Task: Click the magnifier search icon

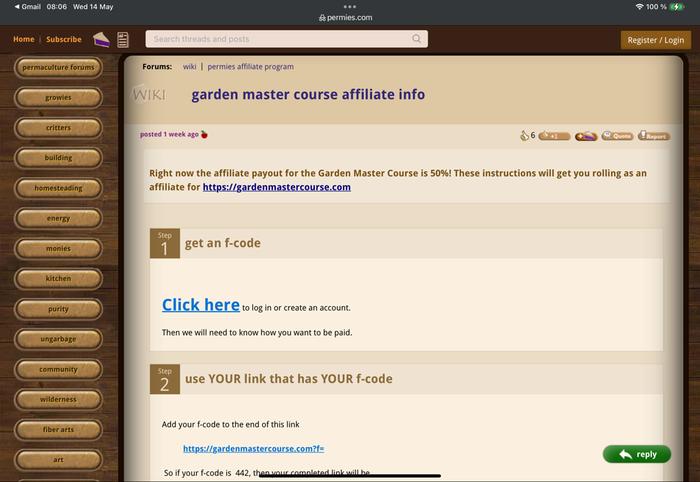Action: (417, 39)
